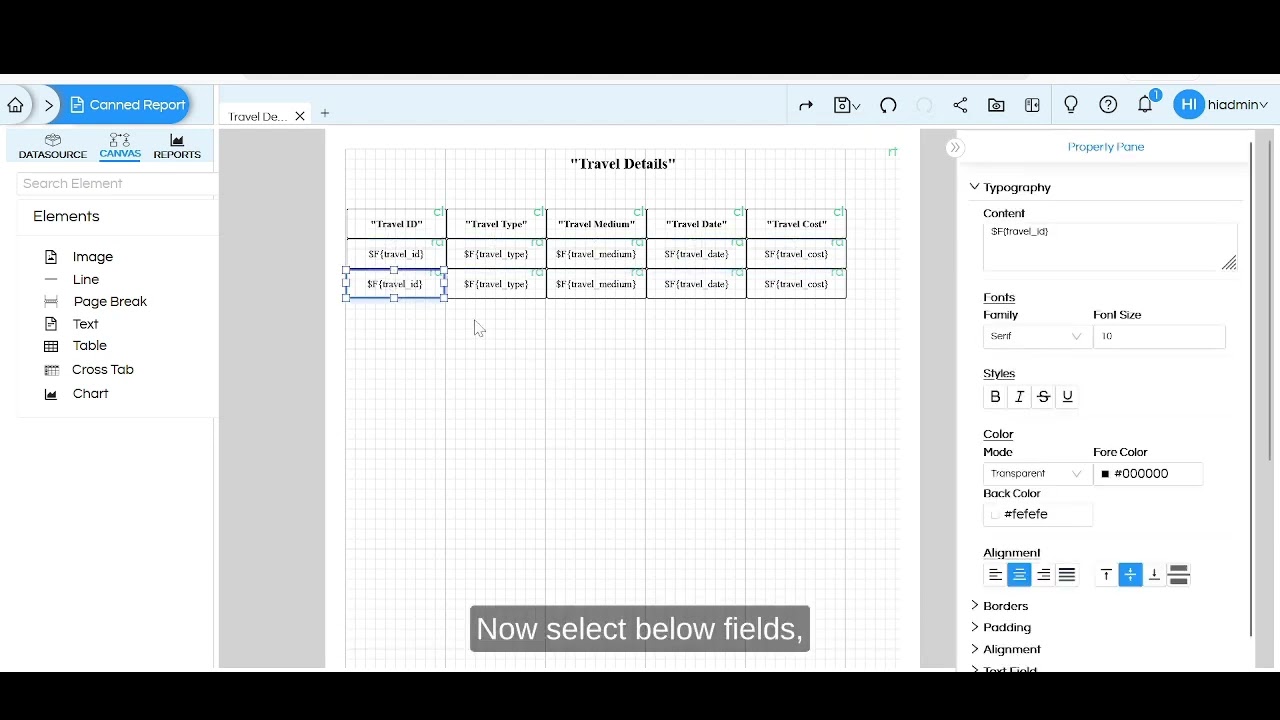Viewport: 1280px width, 720px height.
Task: Set horizontal alignment to right
Action: click(x=1043, y=575)
